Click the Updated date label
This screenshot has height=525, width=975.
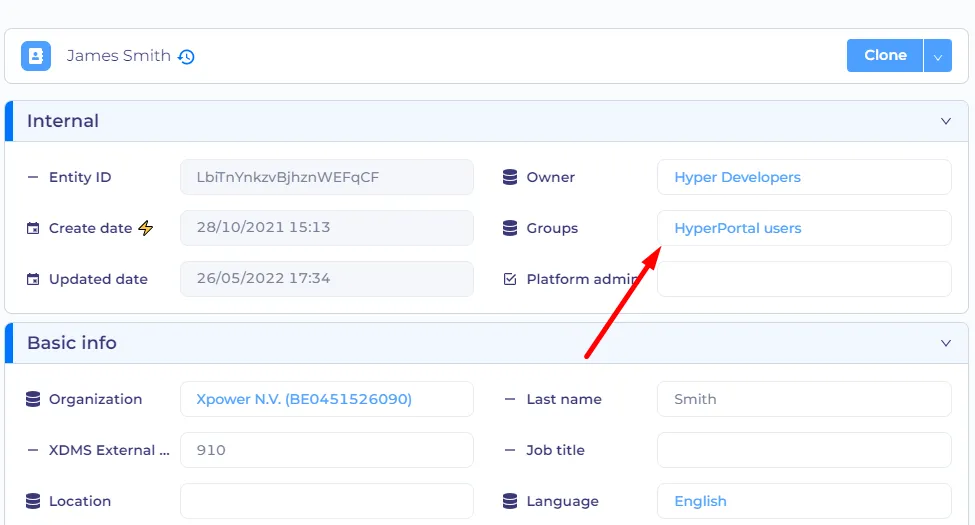pyautogui.click(x=98, y=279)
